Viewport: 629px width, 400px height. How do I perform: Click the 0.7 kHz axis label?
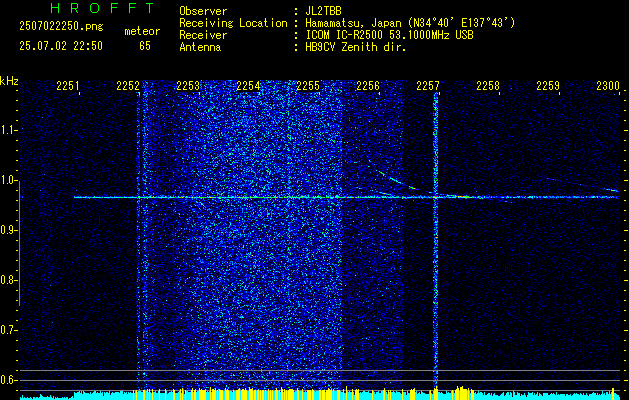tap(8, 330)
